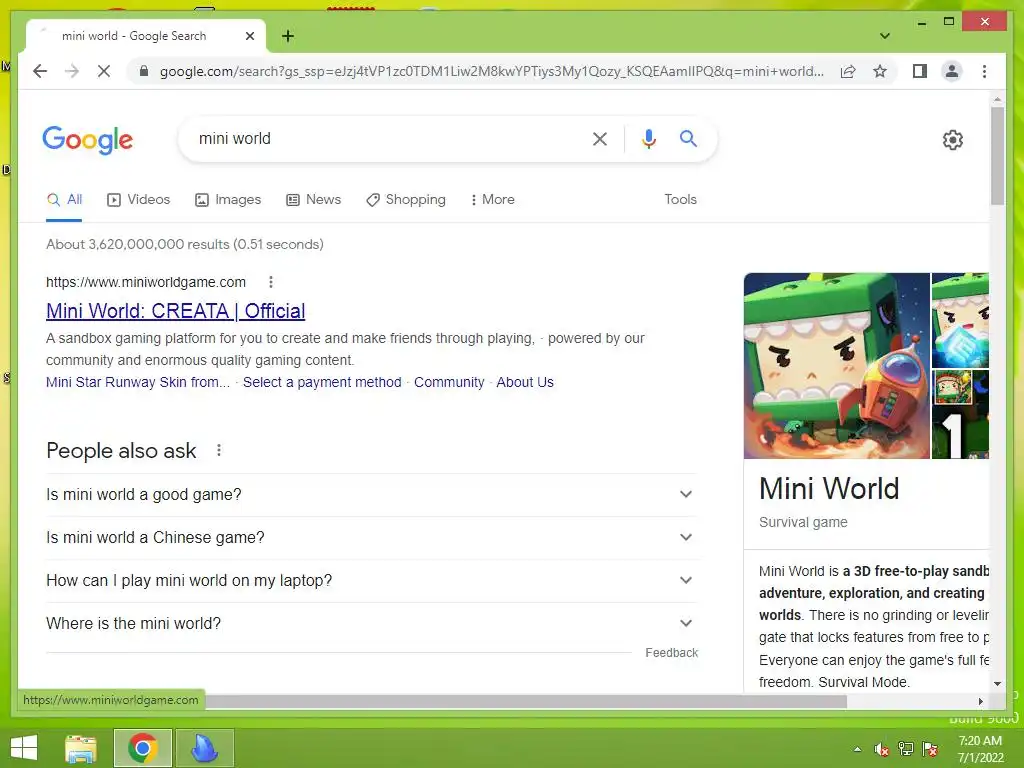This screenshot has height=768, width=1024.
Task: Open the More search categories menu
Action: pyautogui.click(x=492, y=200)
